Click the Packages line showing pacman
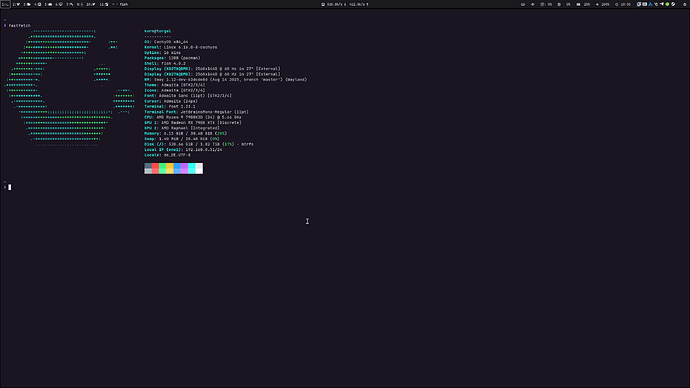This screenshot has height=388, width=690. [172, 58]
